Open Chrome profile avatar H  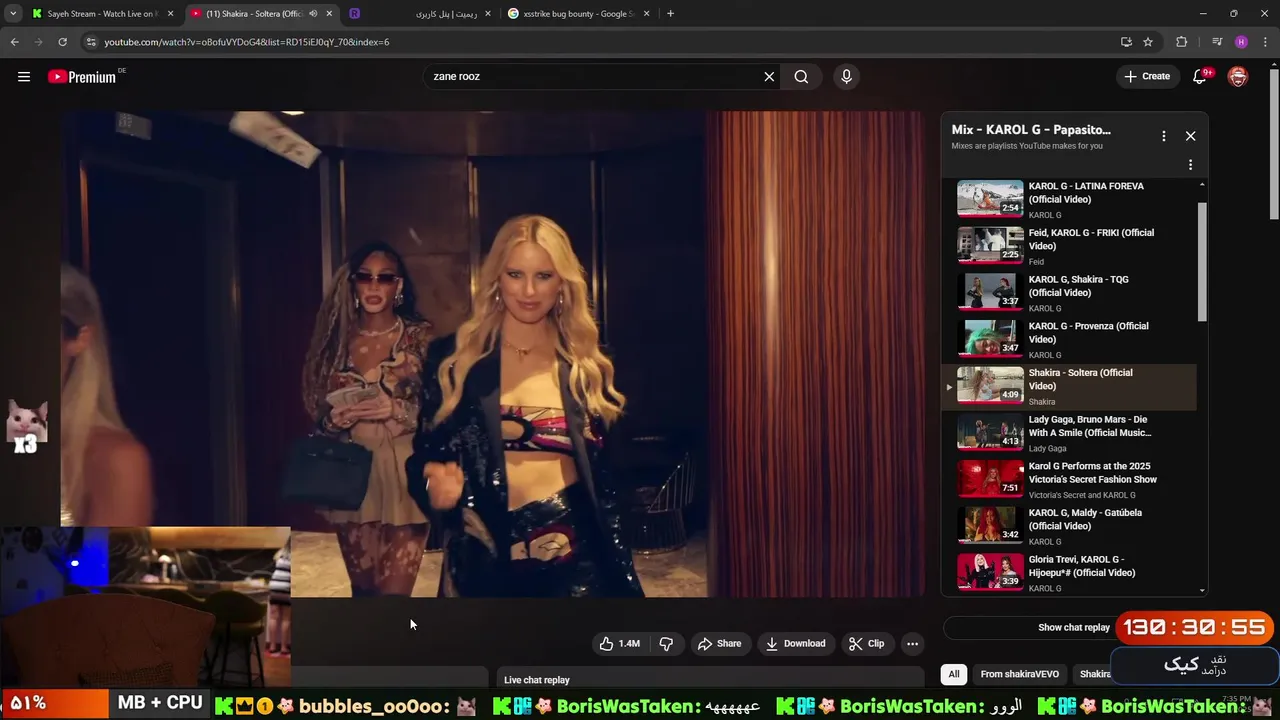pyautogui.click(x=1241, y=42)
